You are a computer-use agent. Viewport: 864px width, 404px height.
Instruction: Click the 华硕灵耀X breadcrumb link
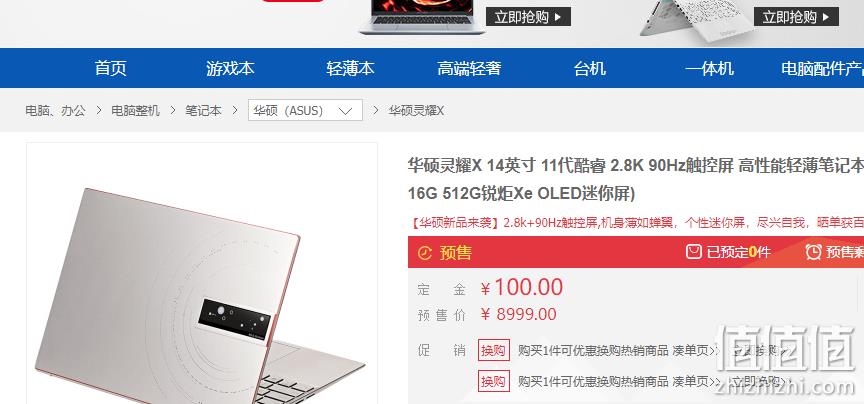coord(416,111)
